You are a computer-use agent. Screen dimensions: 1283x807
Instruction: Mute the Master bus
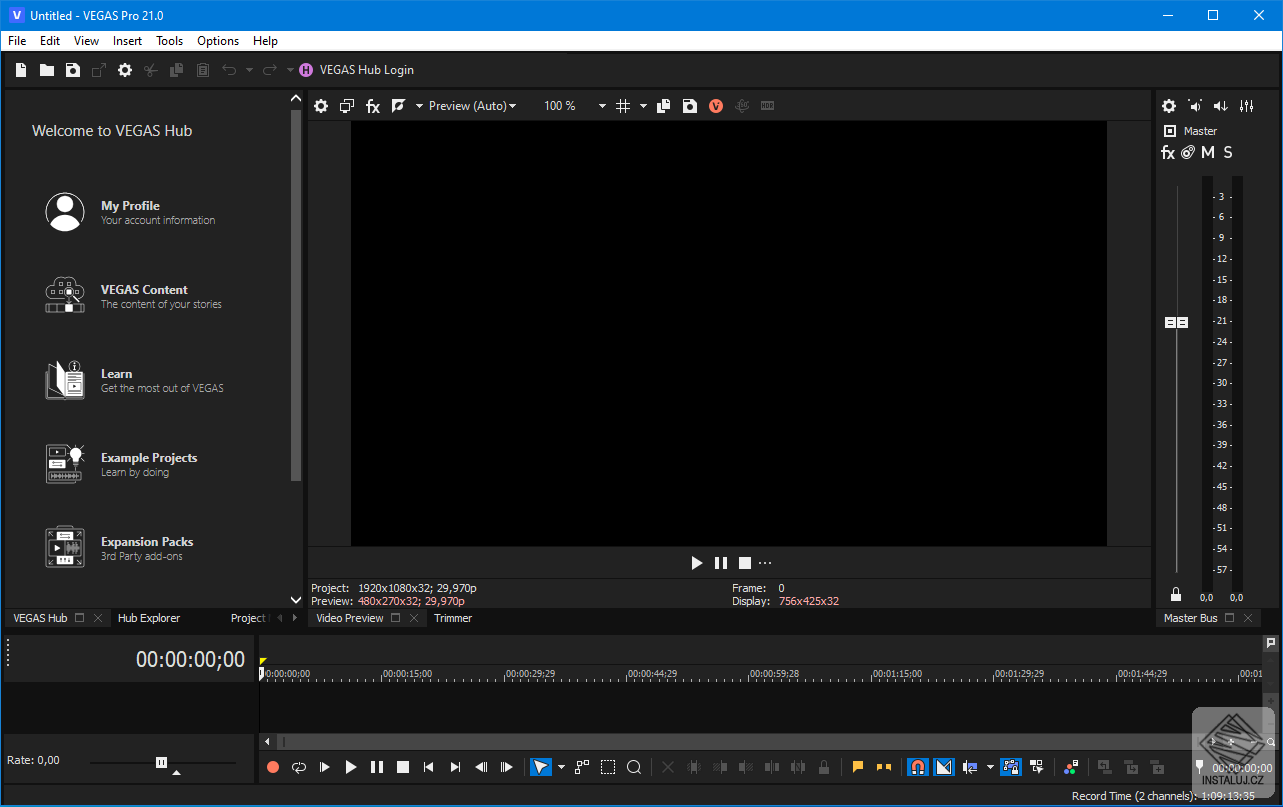coord(1208,152)
